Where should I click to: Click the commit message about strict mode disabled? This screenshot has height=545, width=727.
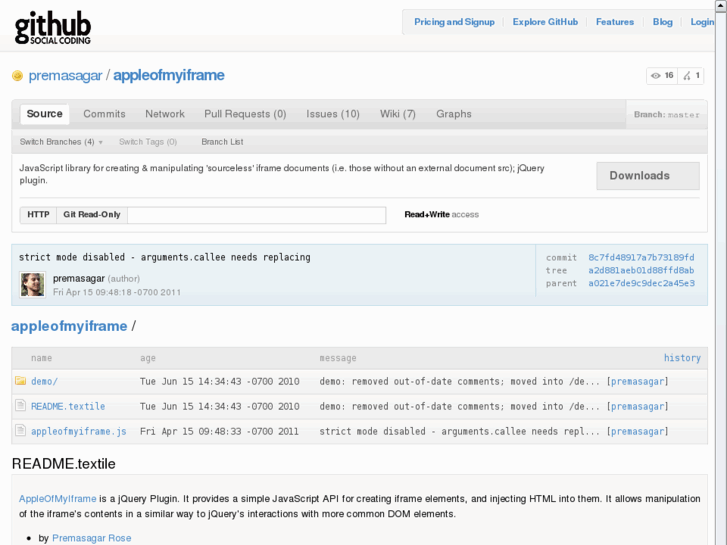(x=165, y=257)
